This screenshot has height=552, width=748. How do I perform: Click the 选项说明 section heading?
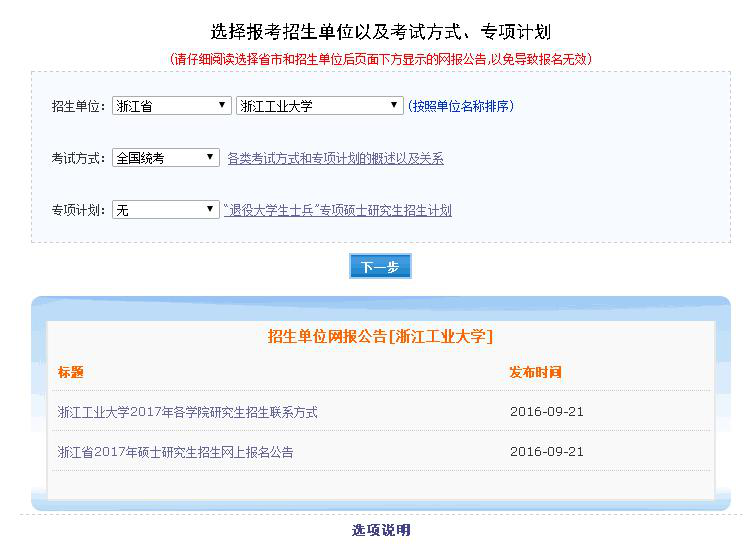coord(380,530)
